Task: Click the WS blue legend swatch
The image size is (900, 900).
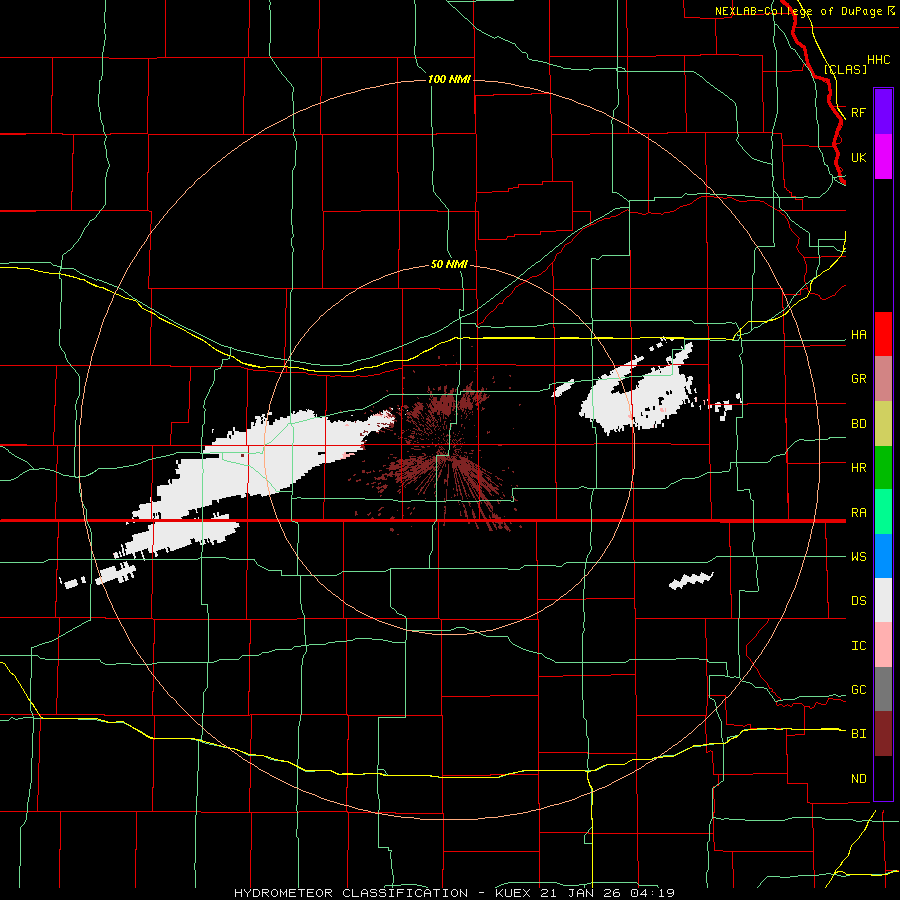Action: click(883, 556)
